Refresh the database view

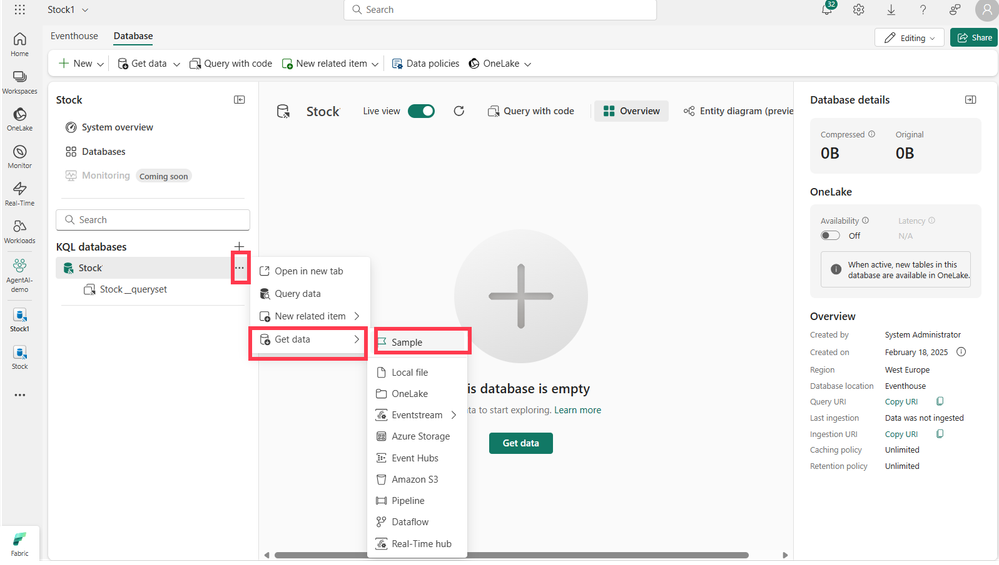click(459, 111)
